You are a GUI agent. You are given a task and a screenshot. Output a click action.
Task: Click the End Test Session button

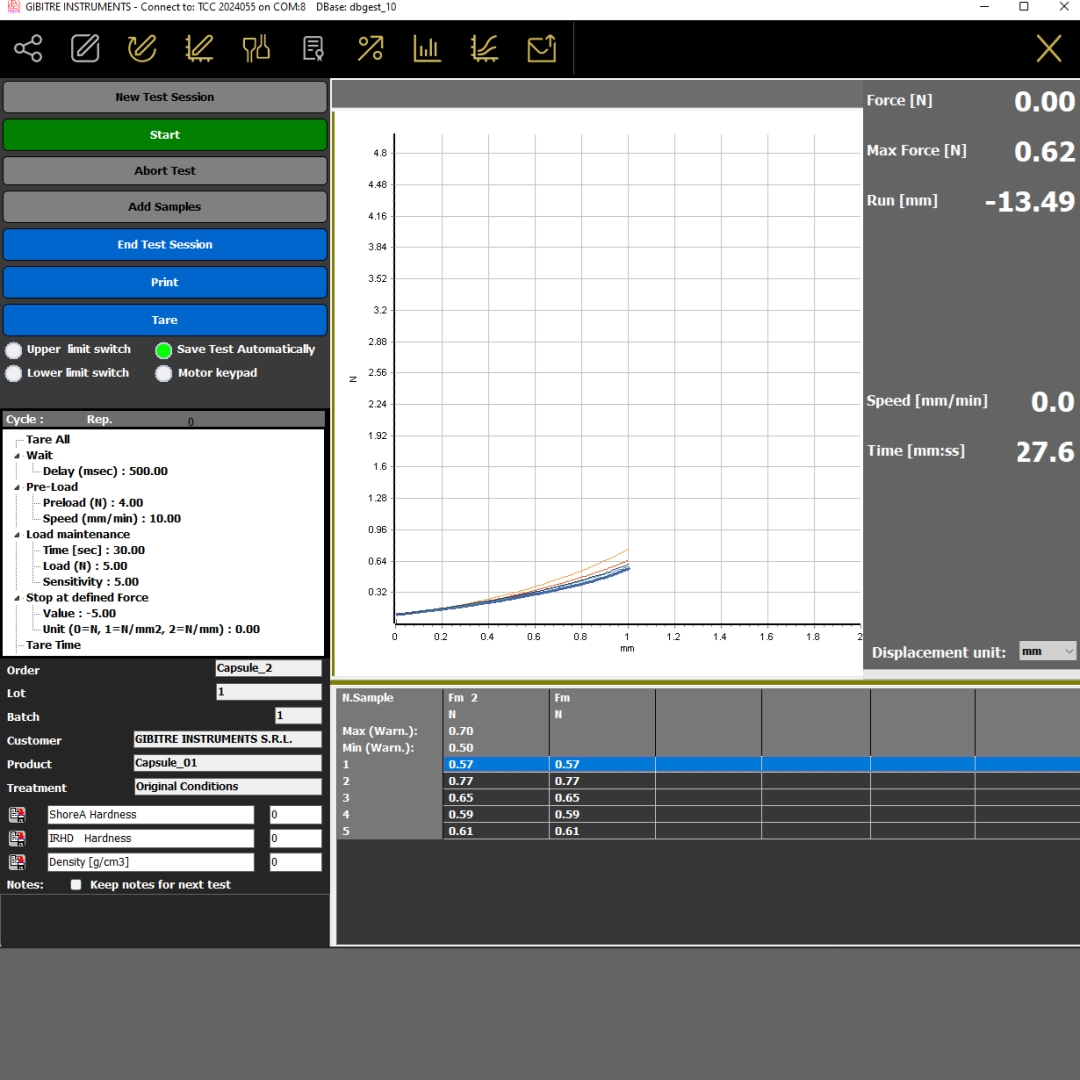click(x=165, y=244)
